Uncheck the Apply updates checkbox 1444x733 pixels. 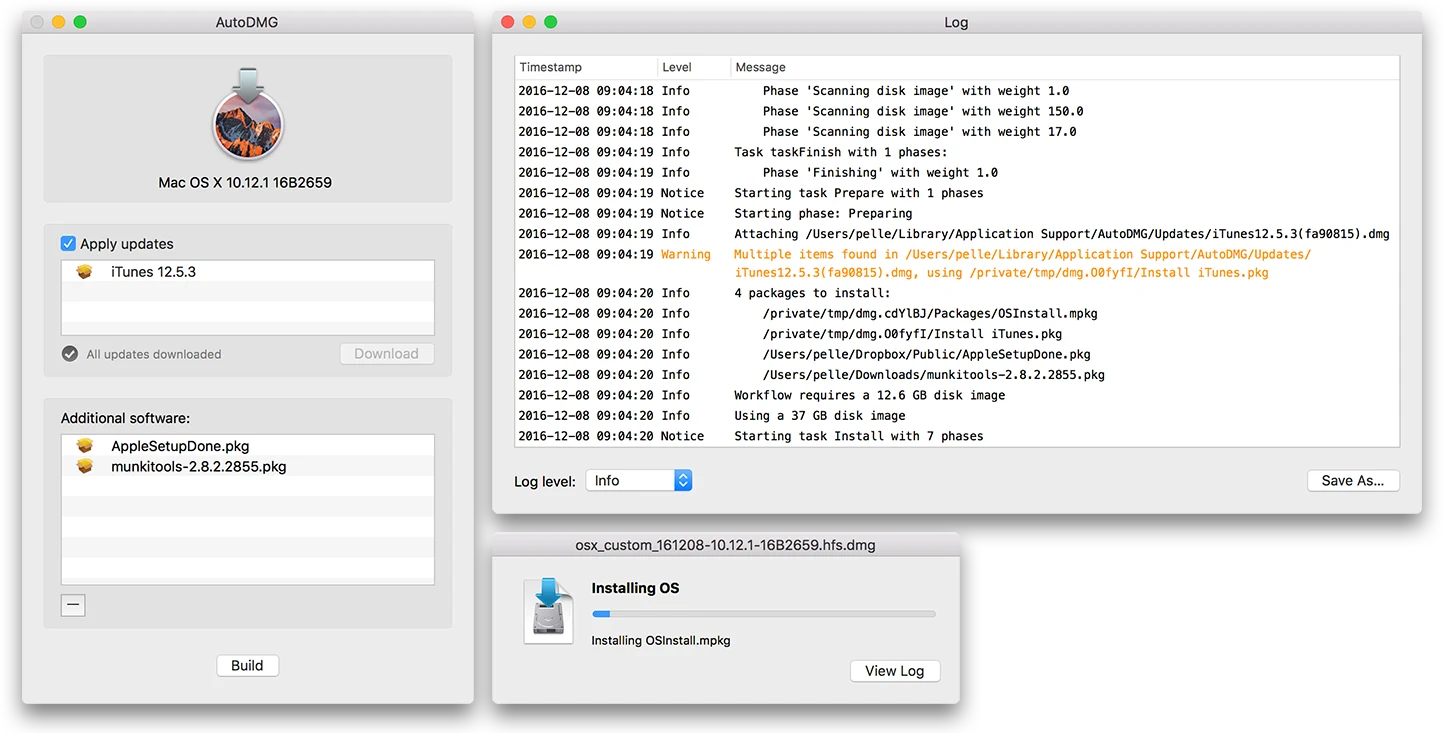68,244
